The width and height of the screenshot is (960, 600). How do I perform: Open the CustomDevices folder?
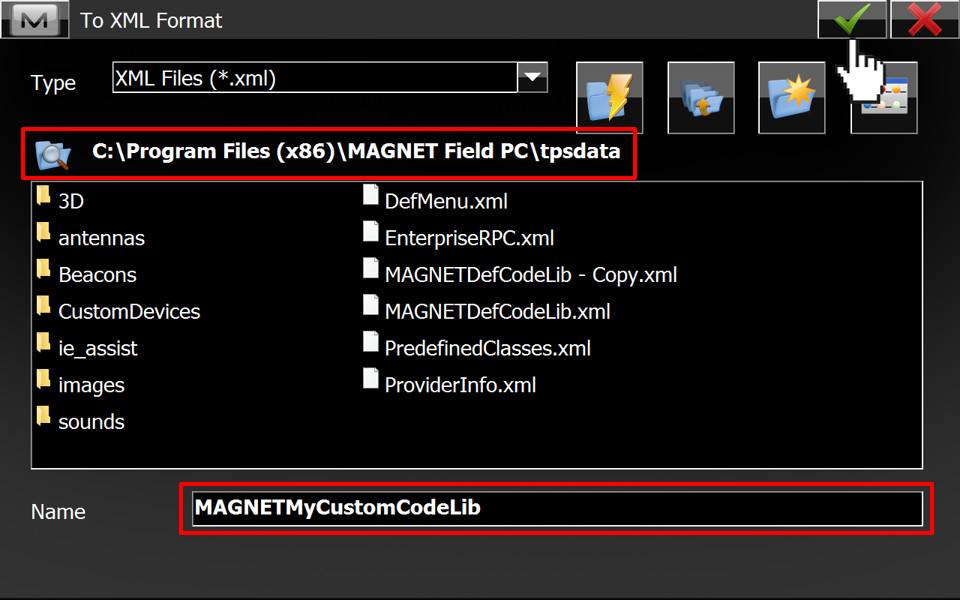129,311
